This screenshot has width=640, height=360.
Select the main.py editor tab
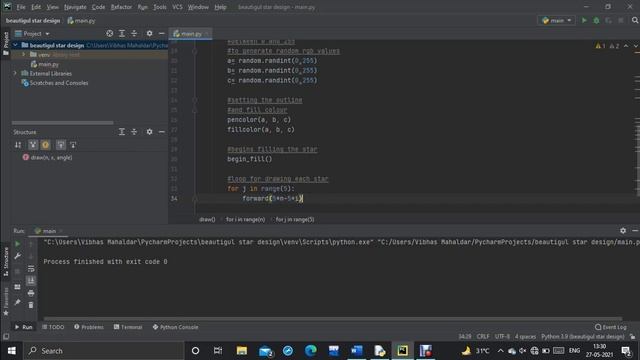191,34
